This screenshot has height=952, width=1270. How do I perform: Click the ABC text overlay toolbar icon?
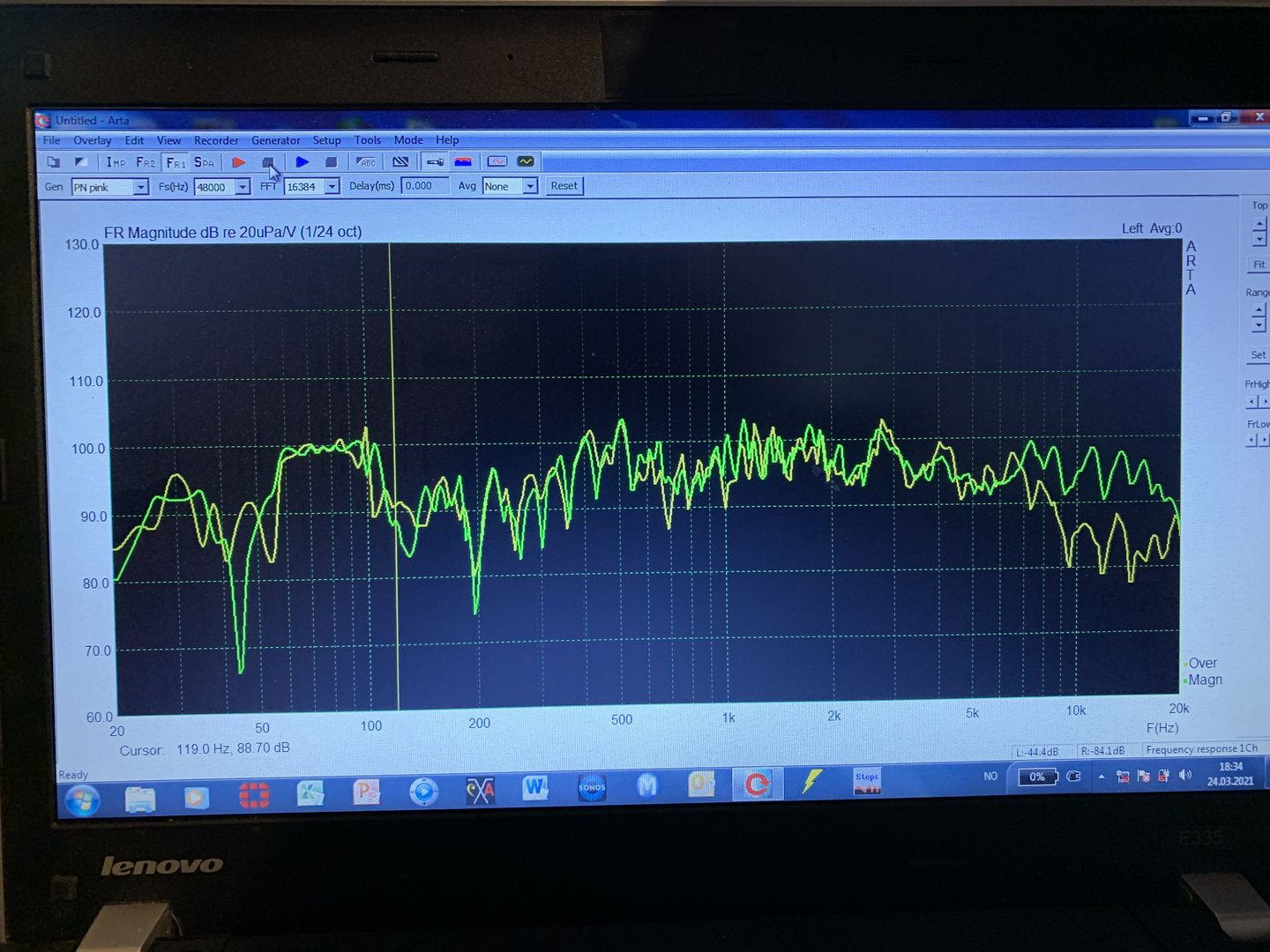pyautogui.click(x=365, y=162)
